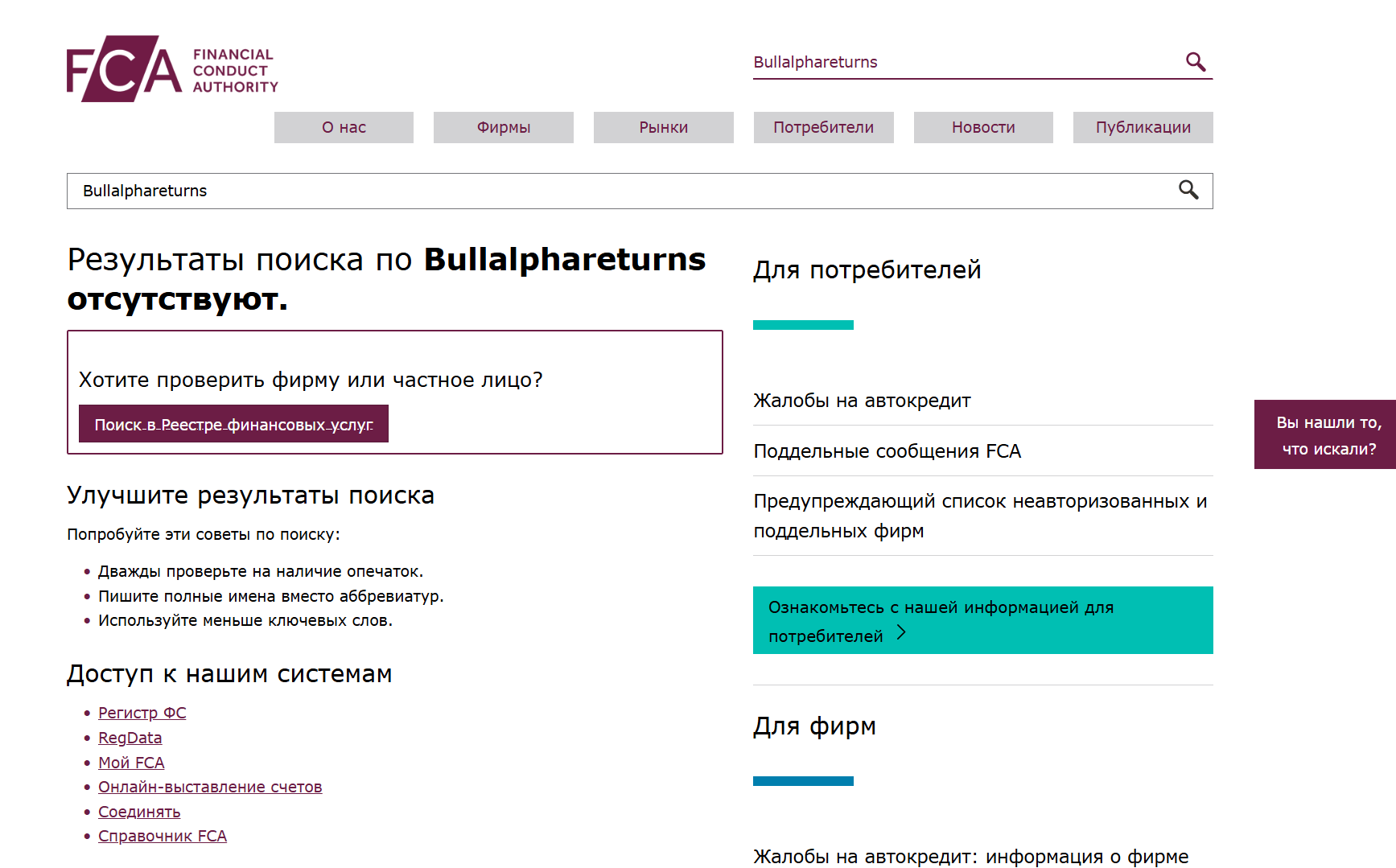This screenshot has width=1396, height=868.
Task: Open the 'RegData' link
Action: (x=130, y=738)
